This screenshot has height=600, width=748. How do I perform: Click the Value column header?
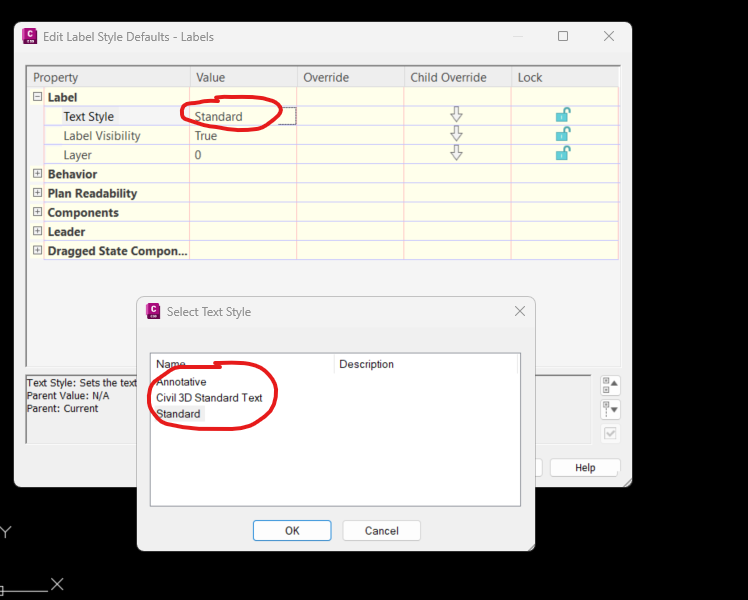[243, 77]
